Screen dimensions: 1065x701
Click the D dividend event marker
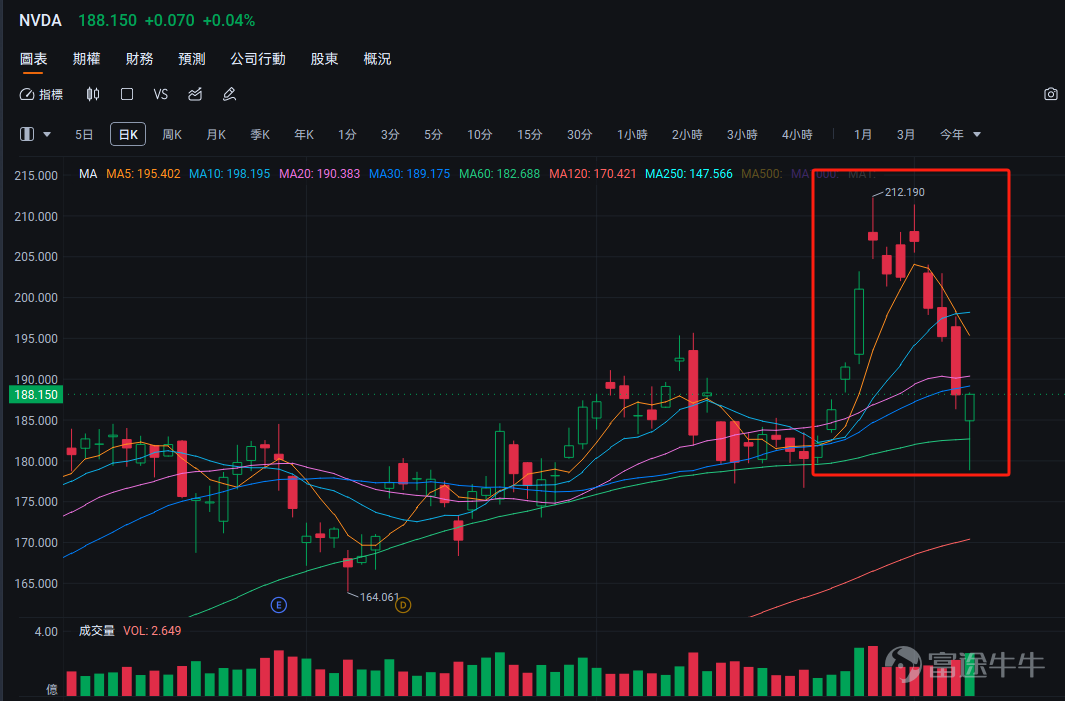[x=403, y=605]
